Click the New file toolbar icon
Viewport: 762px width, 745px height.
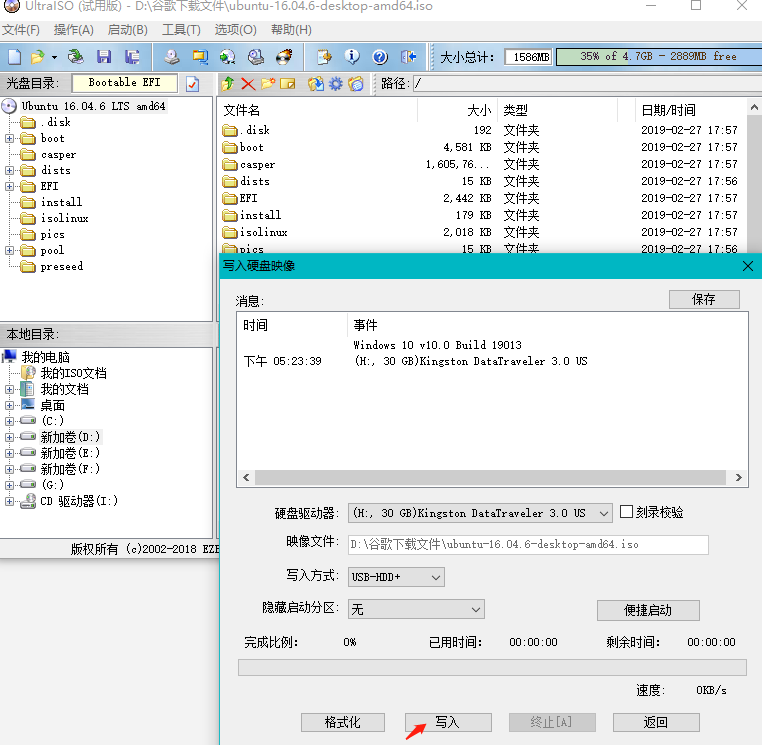(x=15, y=57)
